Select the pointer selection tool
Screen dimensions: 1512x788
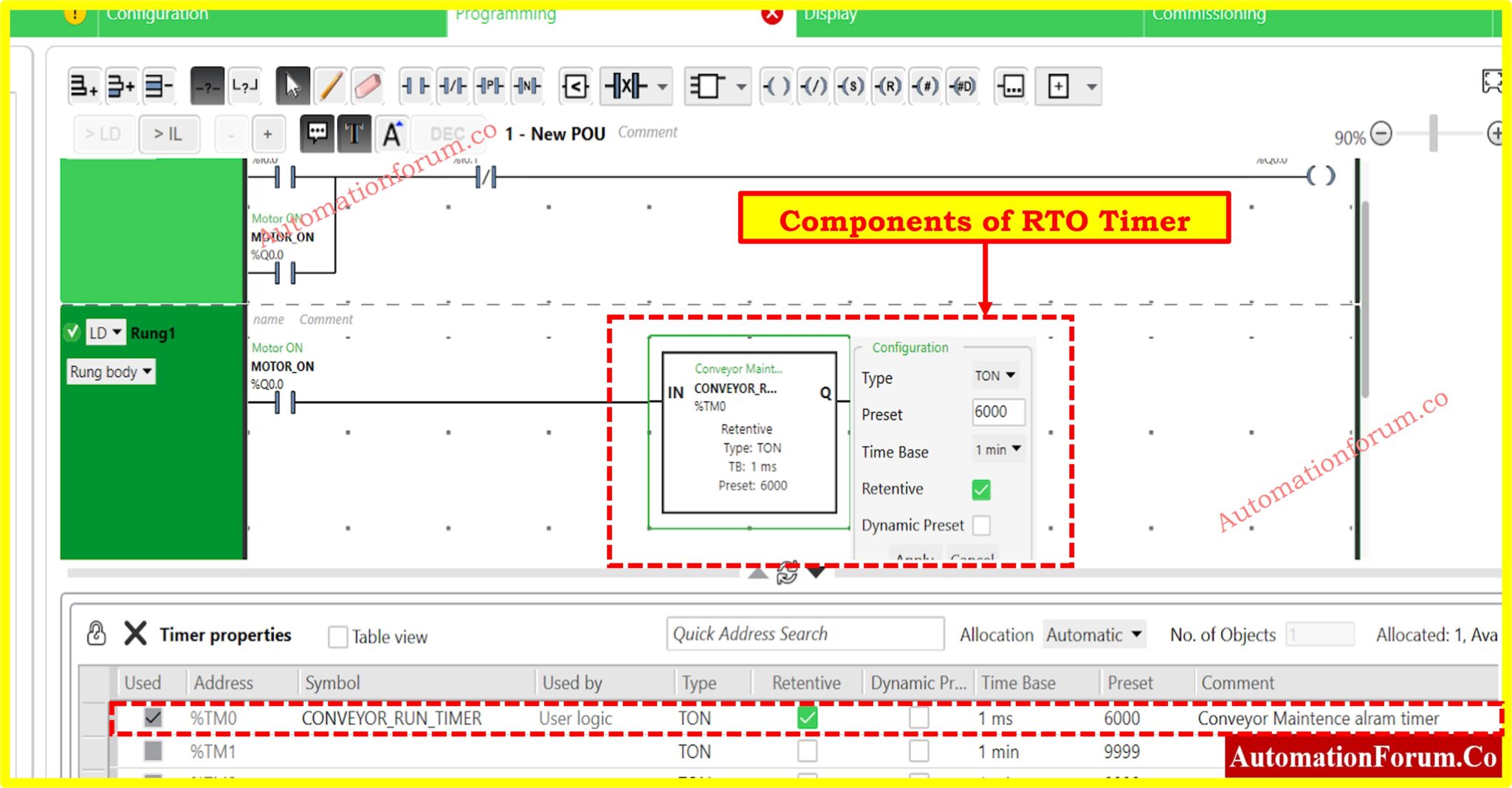click(292, 86)
